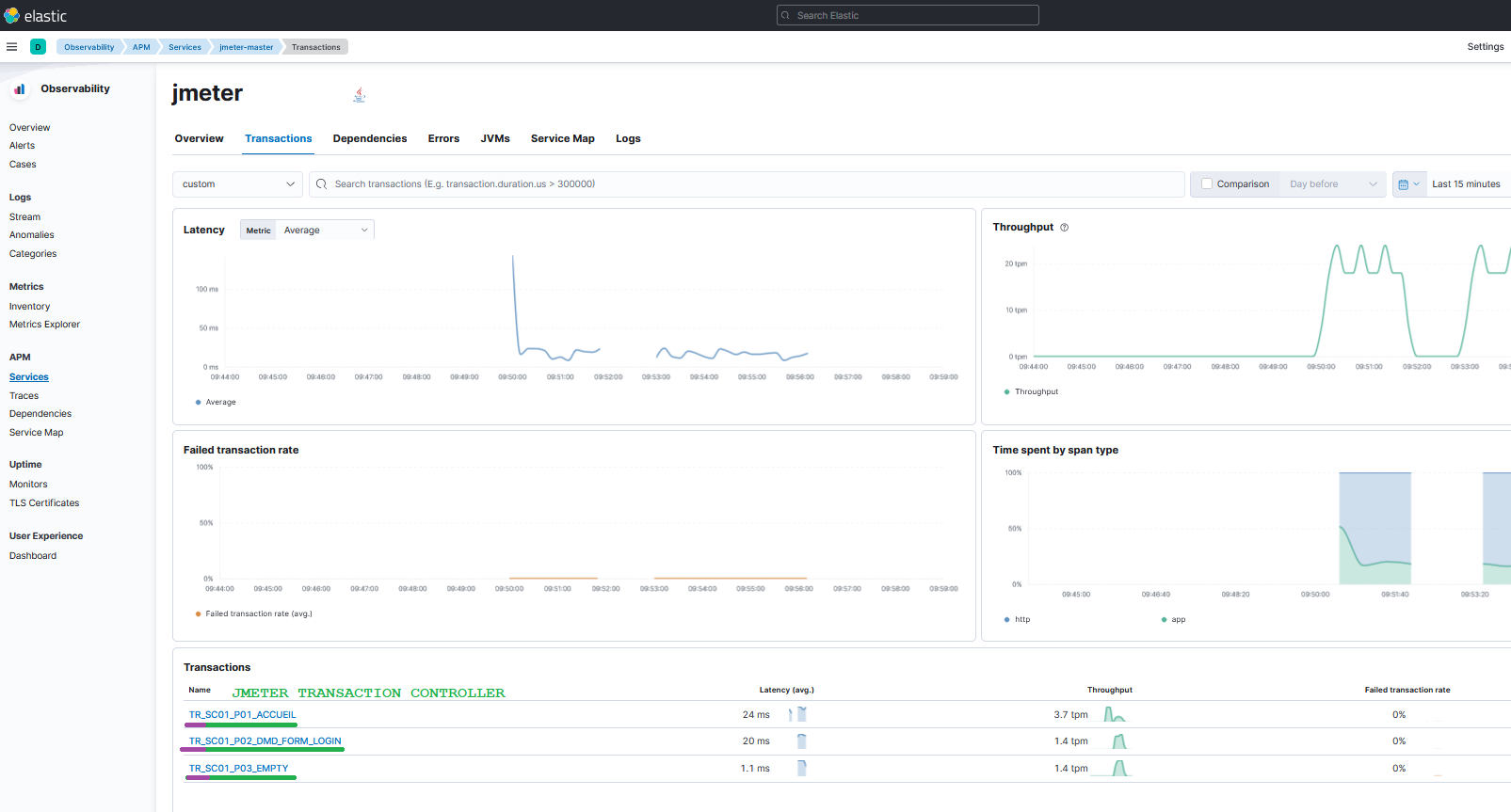Expand the custom transaction type dropdown
Screen dimensions: 1511x812
point(237,184)
